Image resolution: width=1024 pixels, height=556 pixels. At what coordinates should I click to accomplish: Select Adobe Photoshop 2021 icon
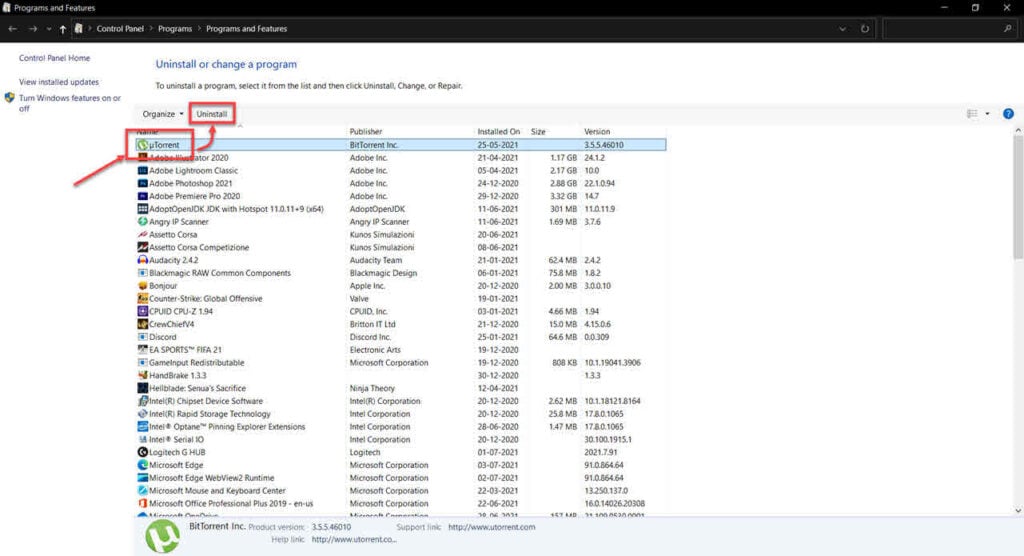click(x=142, y=184)
